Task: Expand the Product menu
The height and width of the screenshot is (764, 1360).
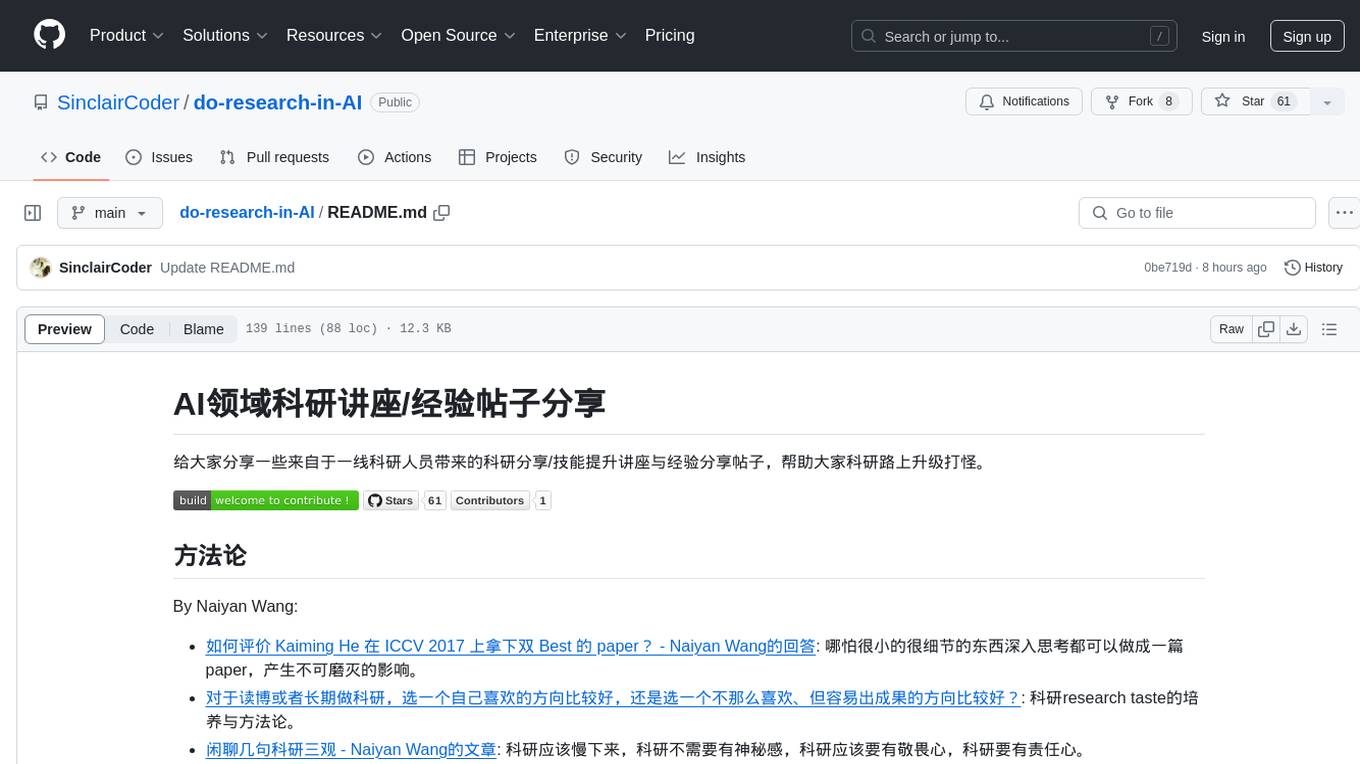Action: coord(127,35)
